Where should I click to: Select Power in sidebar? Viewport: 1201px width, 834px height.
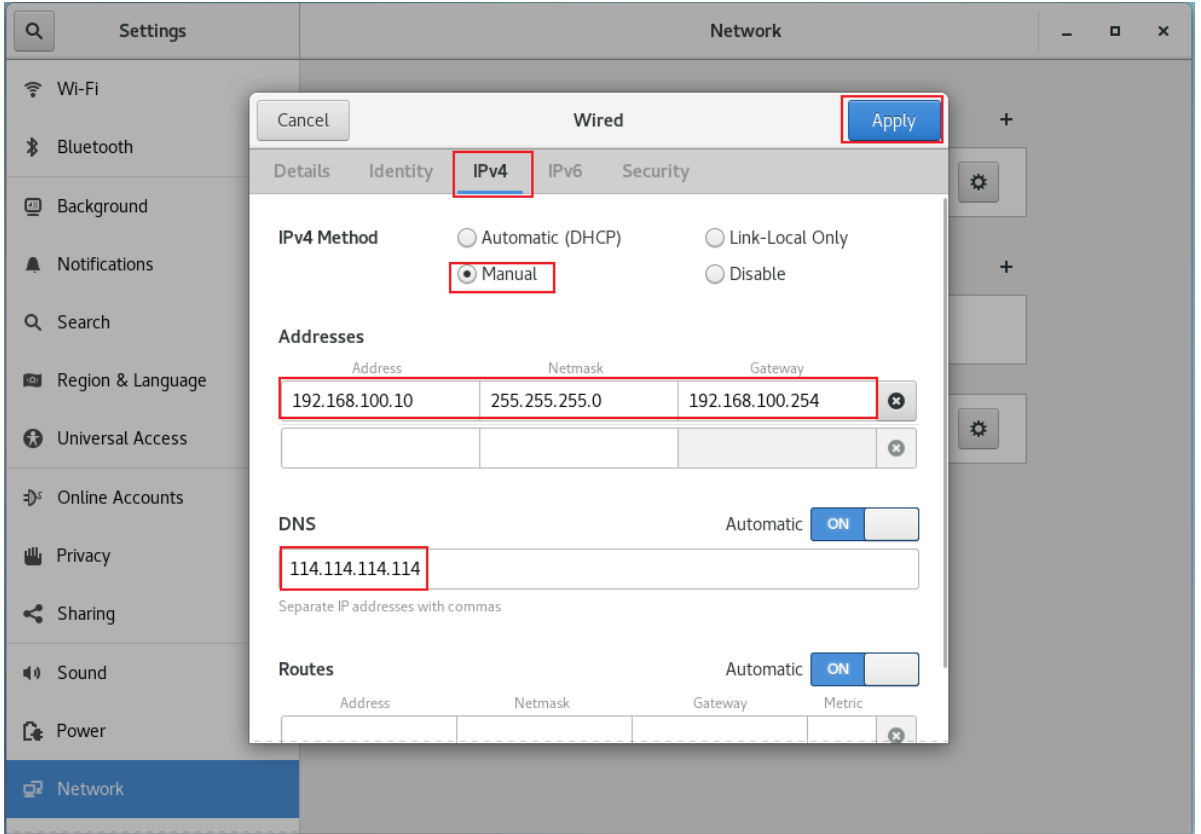click(152, 730)
